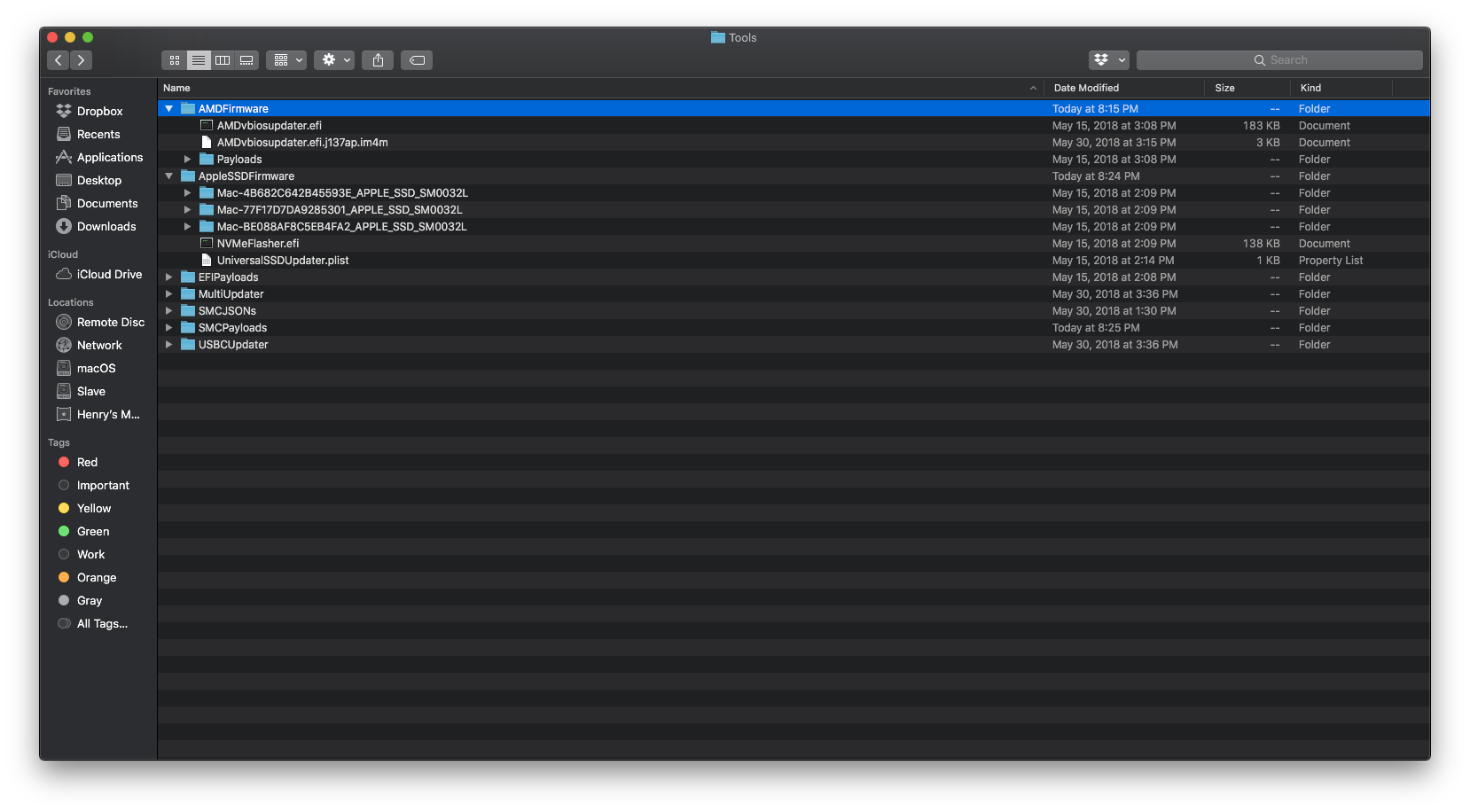Image resolution: width=1470 pixels, height=812 pixels.
Task: Open iCloud Drive in the sidebar
Action: click(109, 275)
